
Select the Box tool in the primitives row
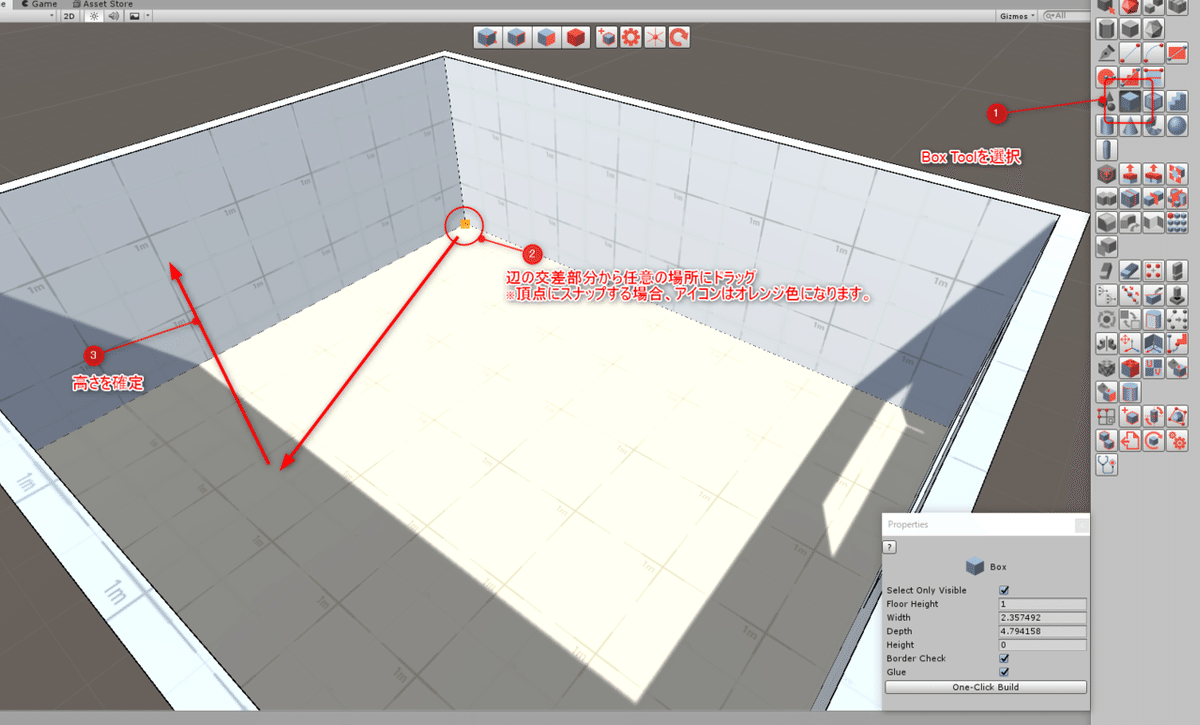pyautogui.click(x=1131, y=102)
